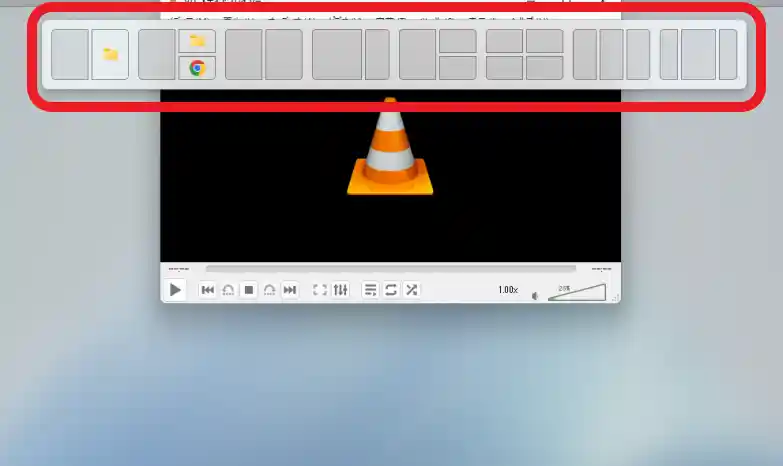Choose top-right snap zone with folder icon
The image size is (783, 466).
(x=197, y=41)
